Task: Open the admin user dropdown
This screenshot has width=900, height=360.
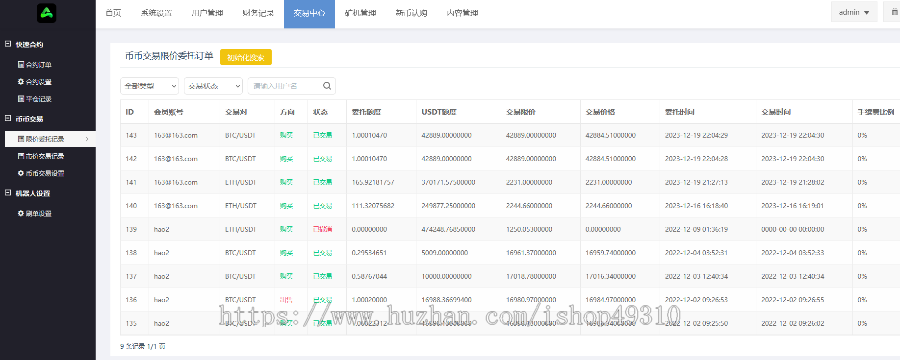Action: 854,12
